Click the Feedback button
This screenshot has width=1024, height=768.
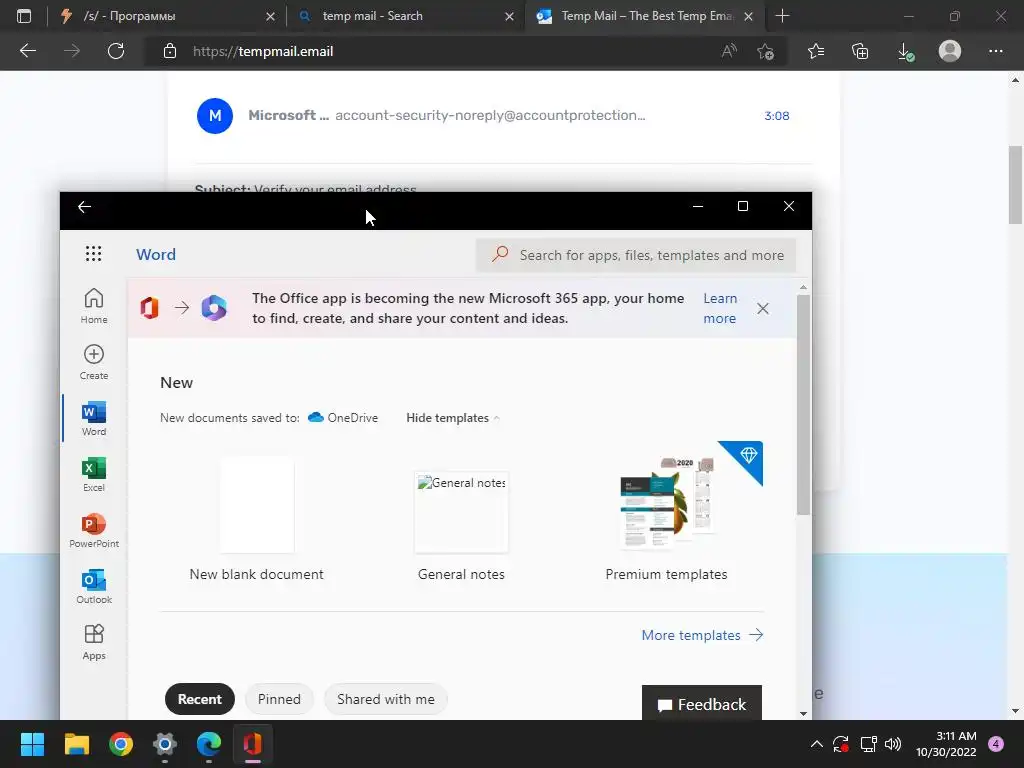pos(702,704)
